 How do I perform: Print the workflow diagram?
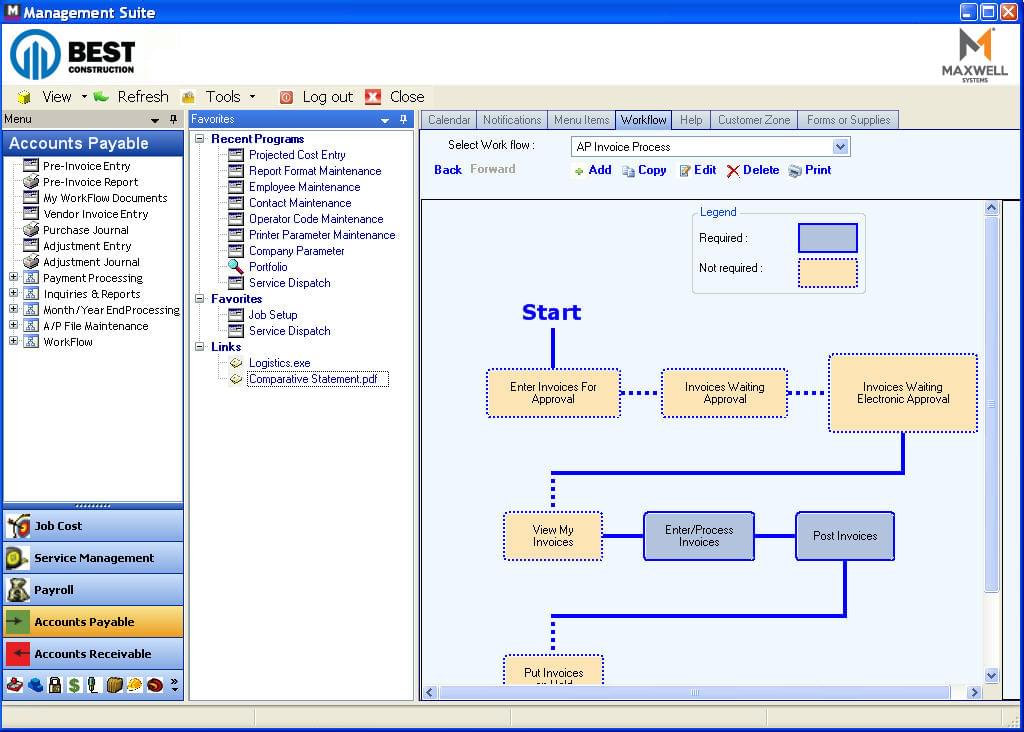pyautogui.click(x=810, y=170)
